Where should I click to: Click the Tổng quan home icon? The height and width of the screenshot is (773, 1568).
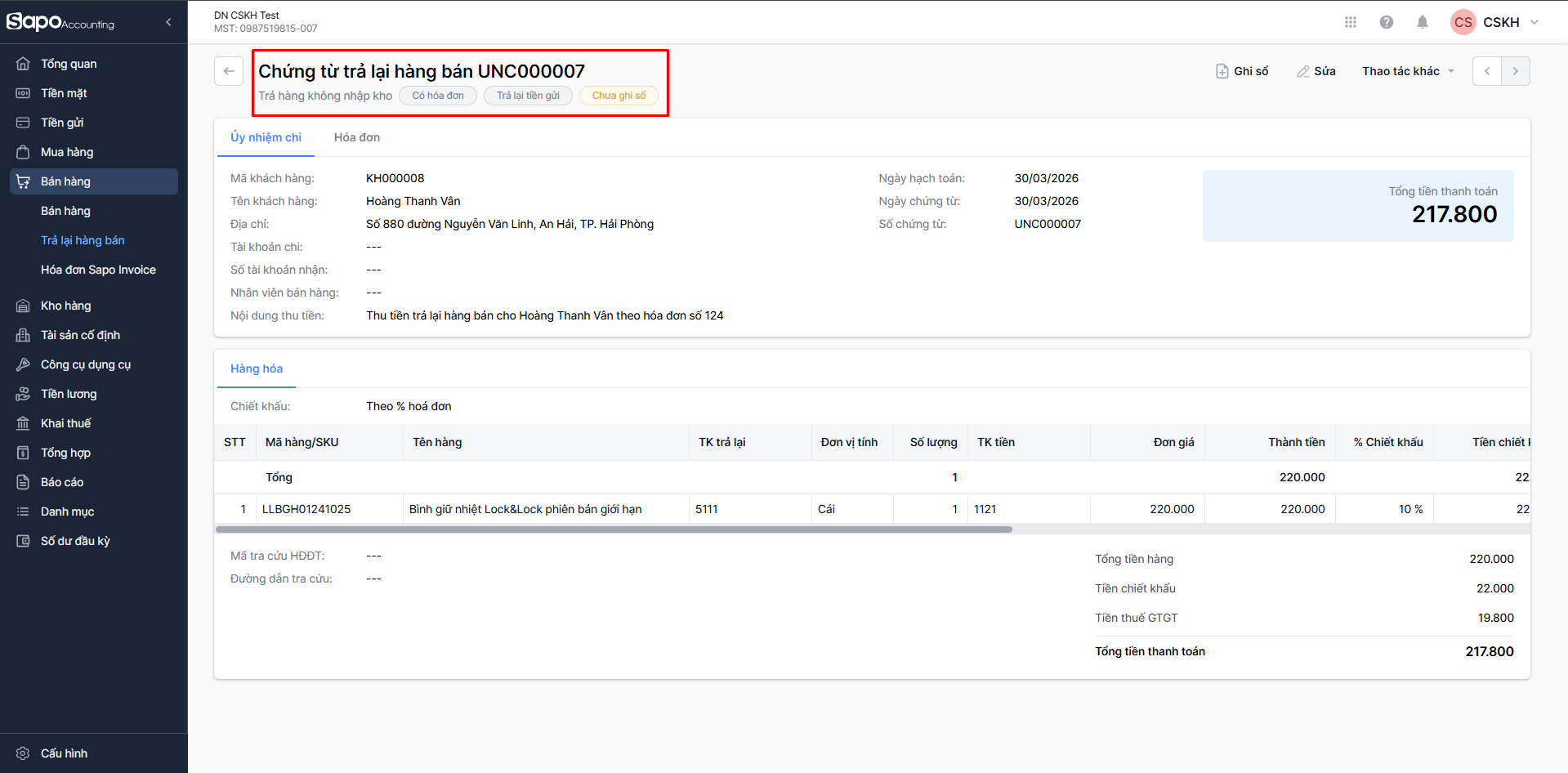[x=23, y=64]
